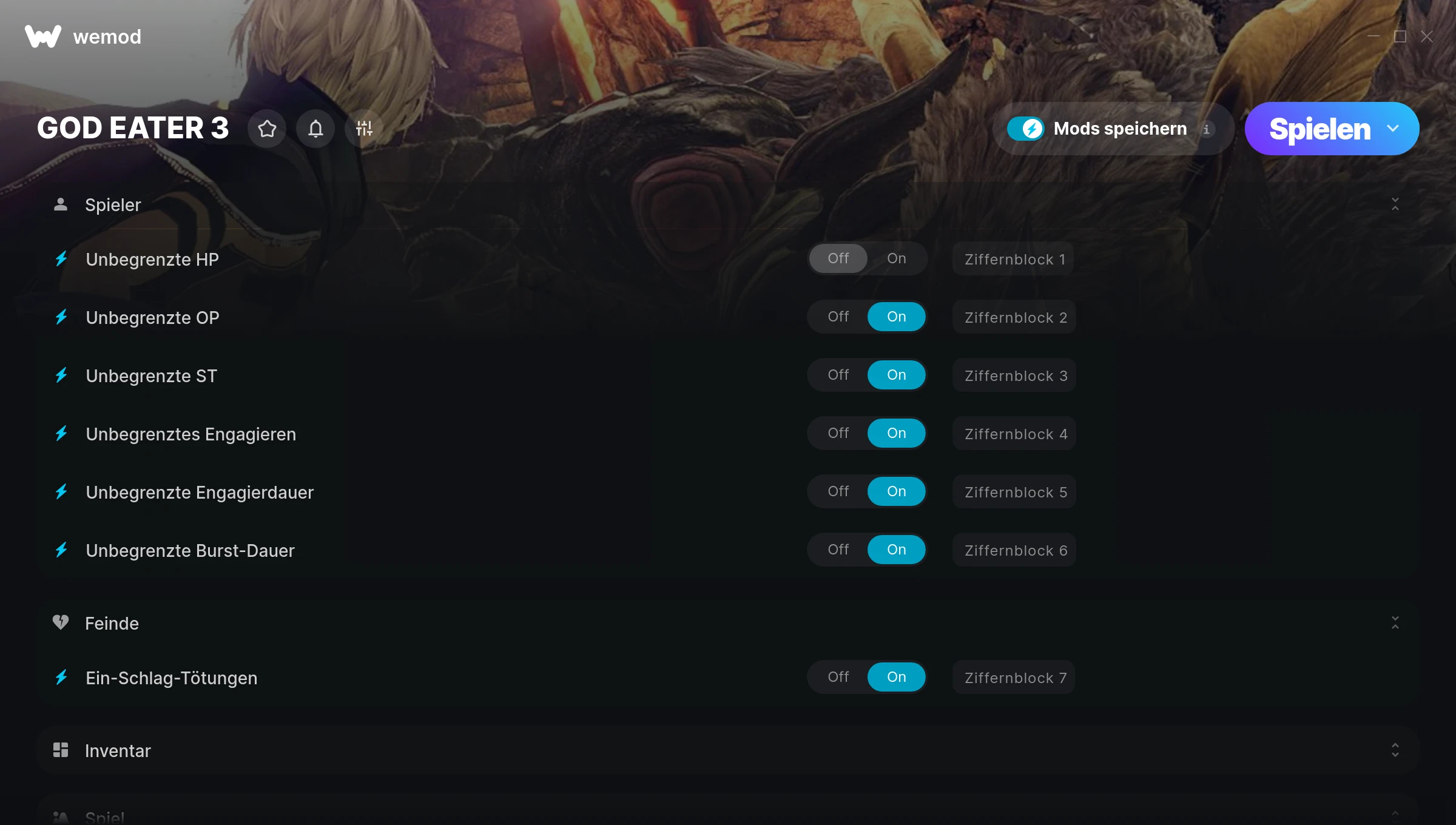This screenshot has height=825, width=1456.
Task: Click the lightning icon next to Unbegrenzte HP
Action: [x=61, y=259]
